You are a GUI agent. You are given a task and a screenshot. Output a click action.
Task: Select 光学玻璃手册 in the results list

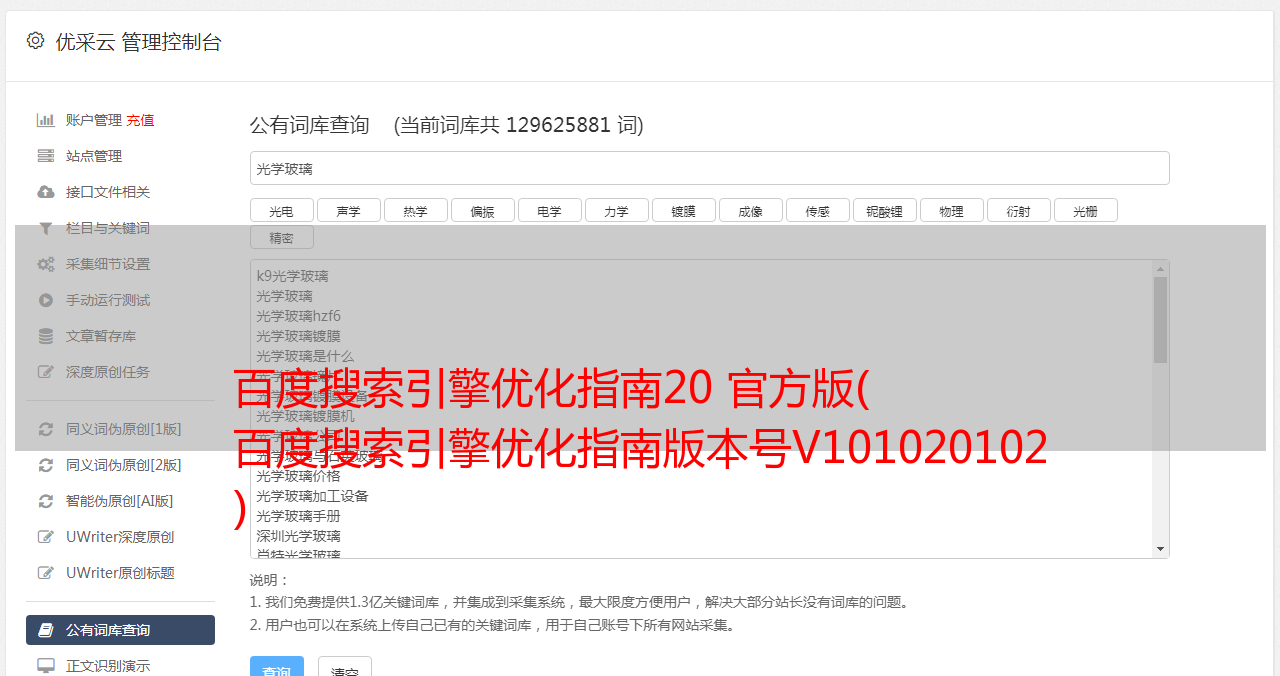point(298,516)
